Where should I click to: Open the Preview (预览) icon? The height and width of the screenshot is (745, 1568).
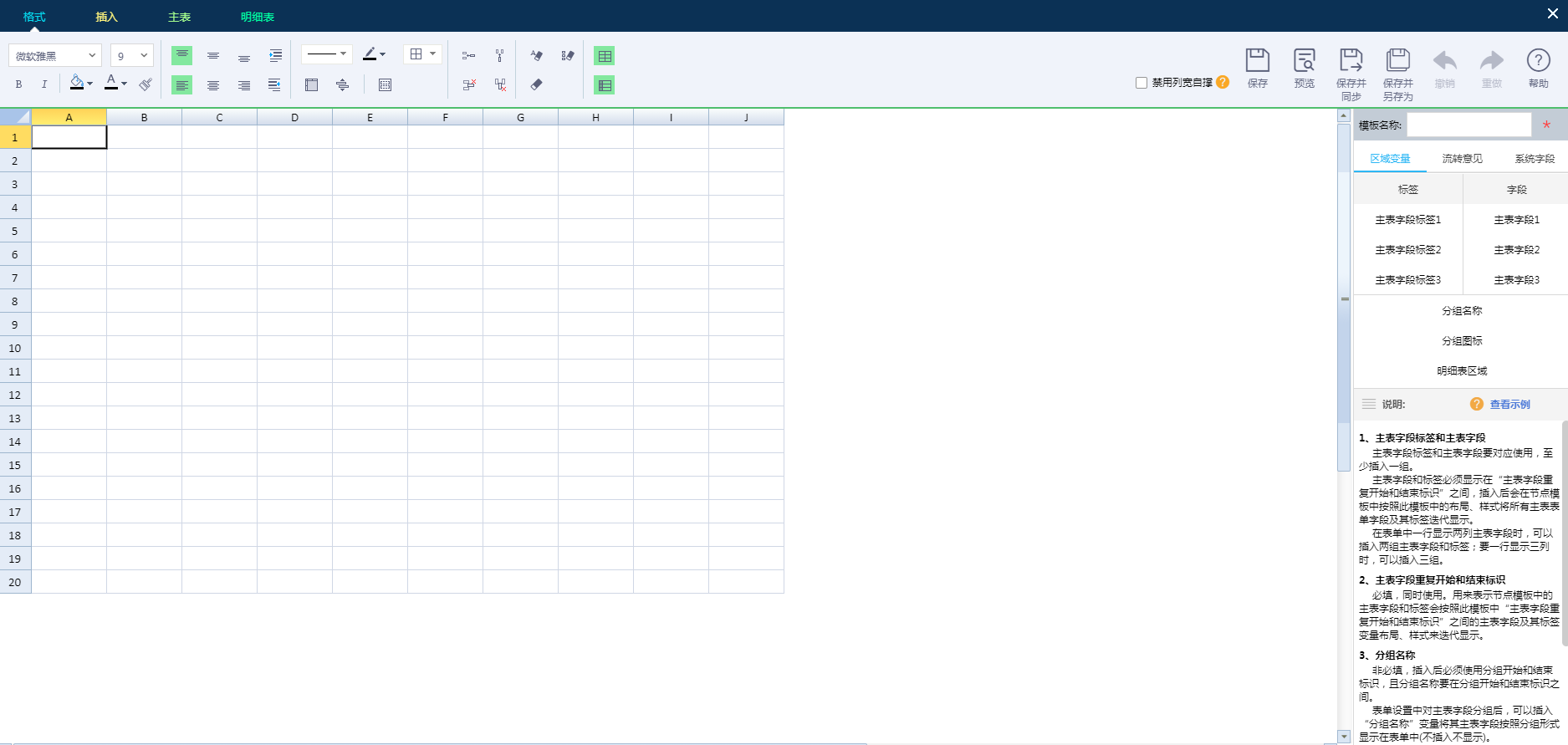pos(1304,62)
